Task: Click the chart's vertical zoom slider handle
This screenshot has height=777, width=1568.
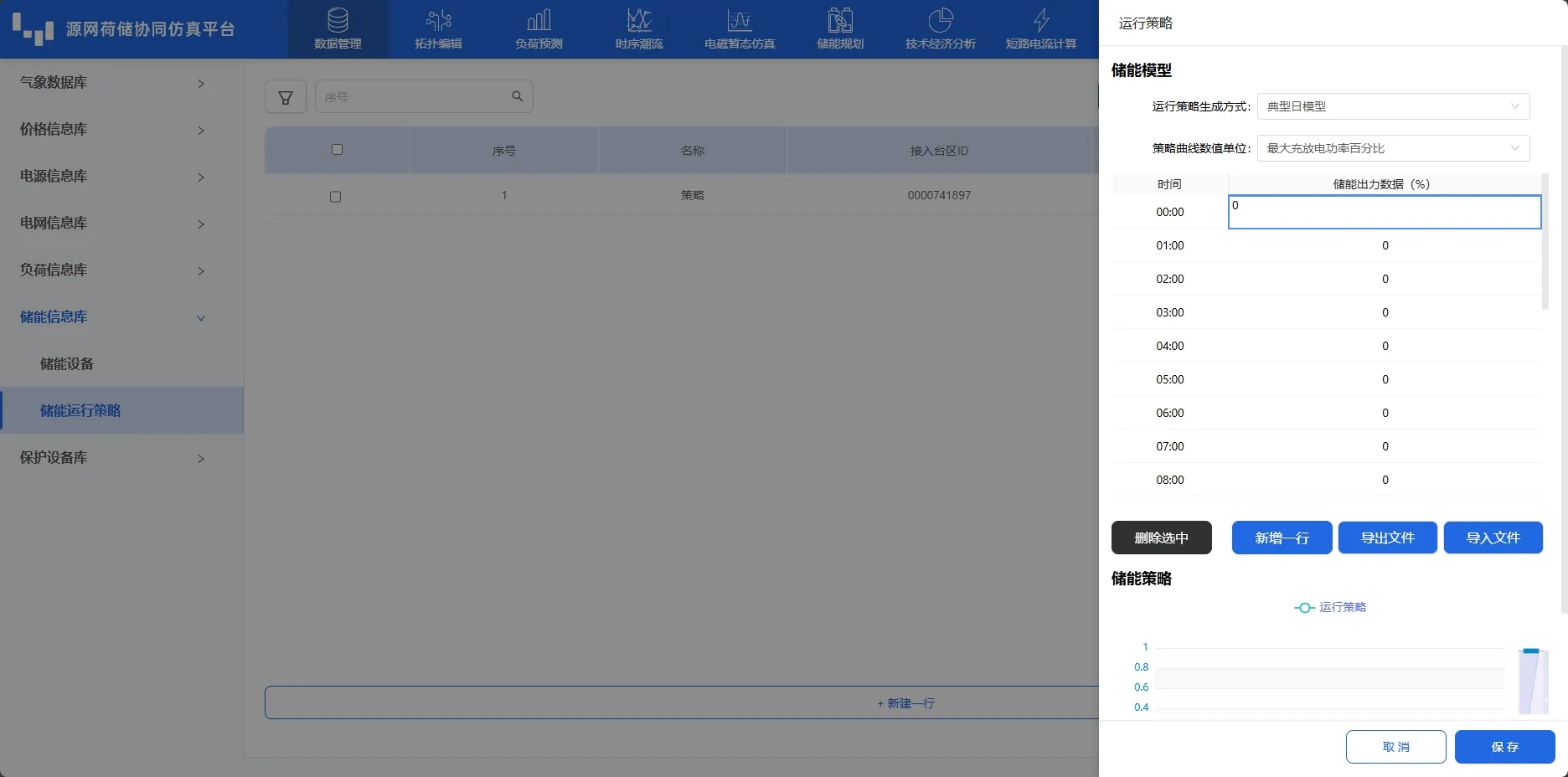Action: (x=1531, y=651)
